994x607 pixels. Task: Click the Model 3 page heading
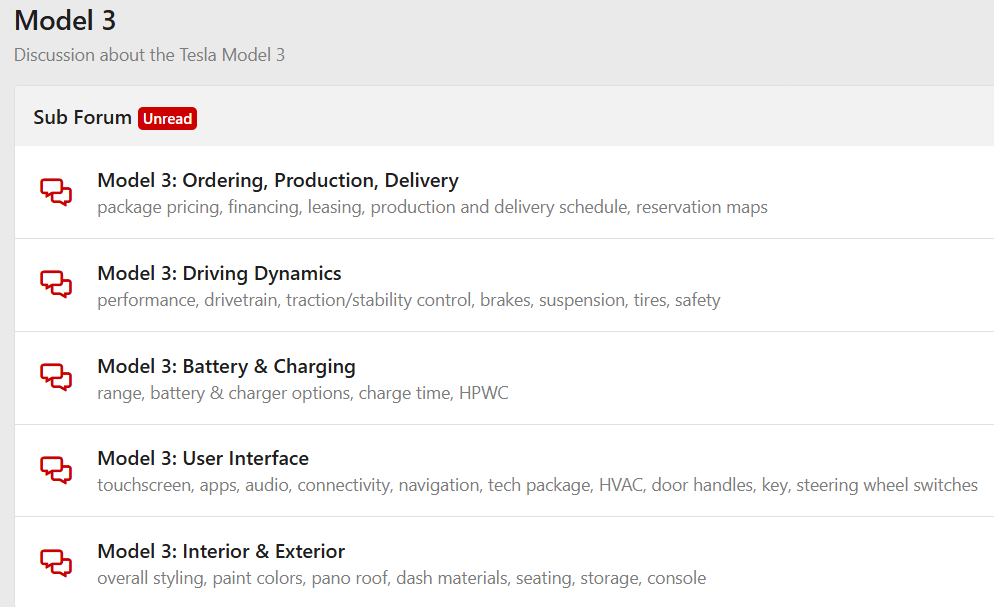[x=65, y=20]
